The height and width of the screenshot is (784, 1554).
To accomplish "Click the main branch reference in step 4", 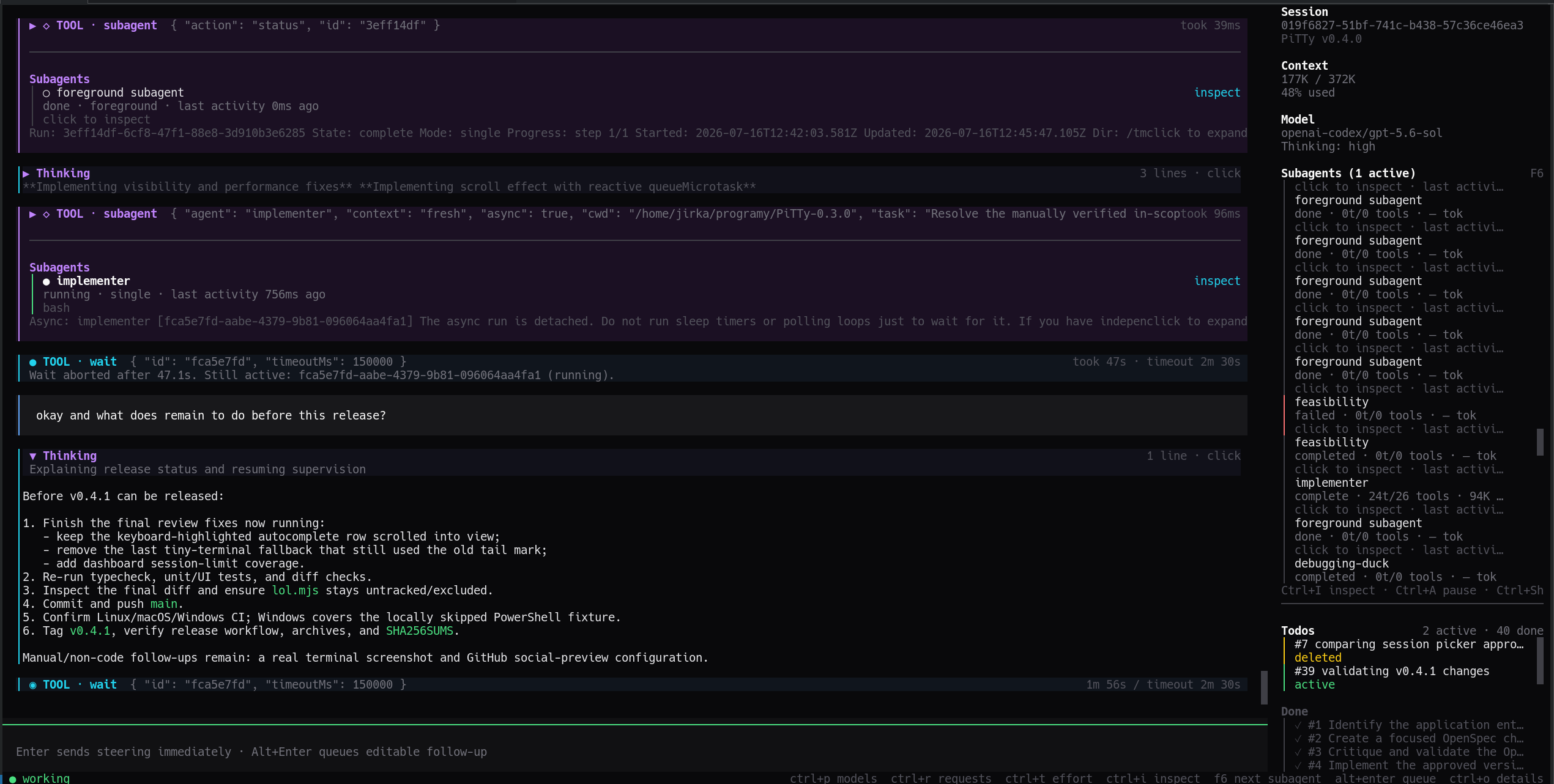I will click(x=164, y=604).
